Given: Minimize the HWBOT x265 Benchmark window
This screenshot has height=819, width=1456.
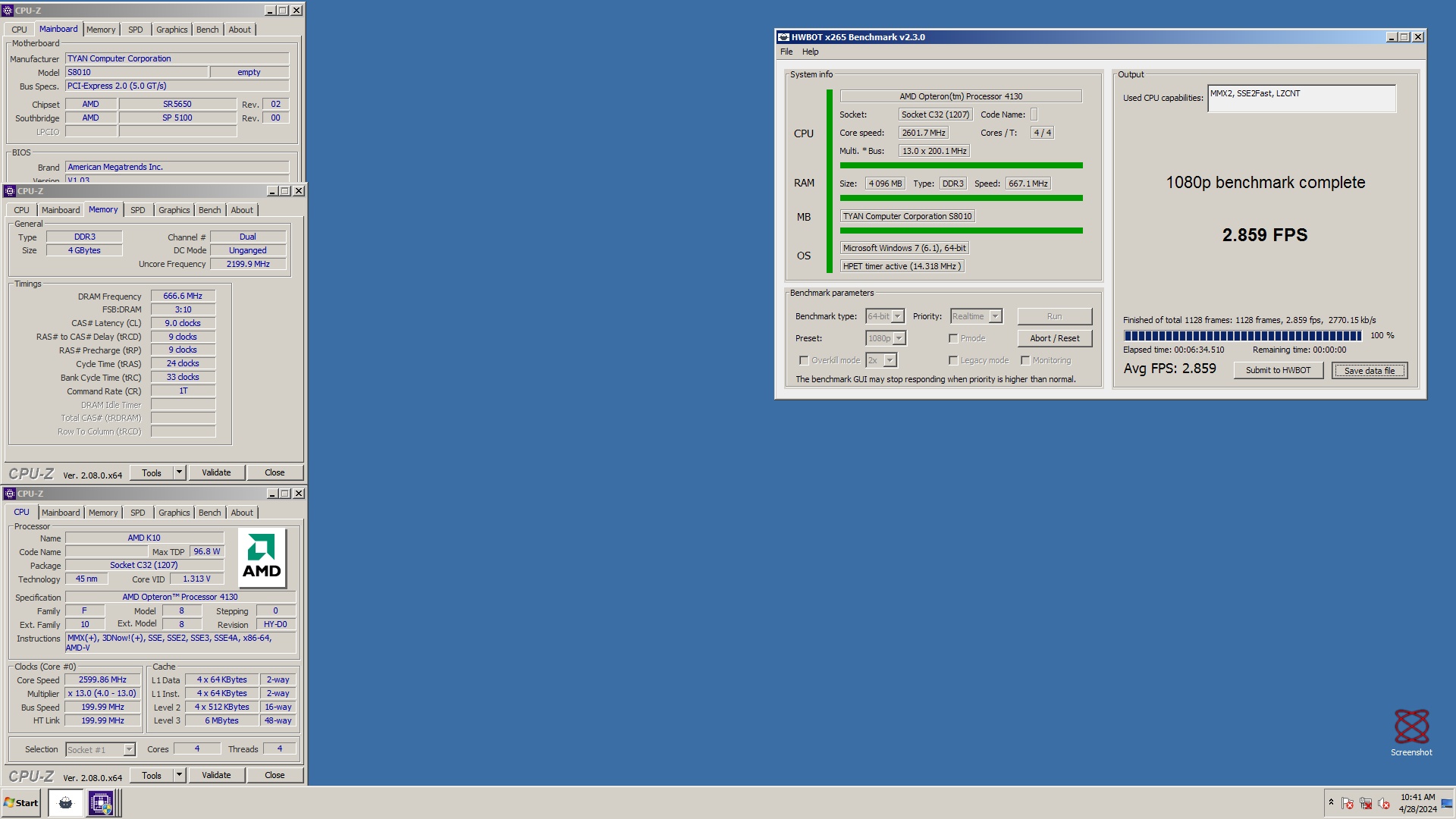Looking at the screenshot, I should tap(1391, 37).
